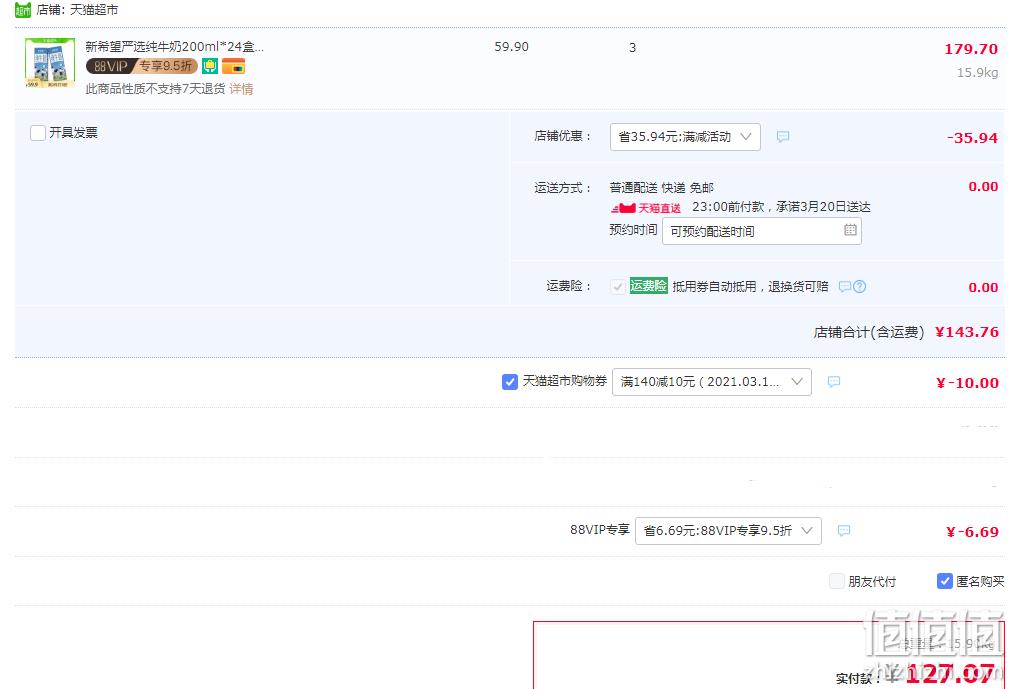Click the comment icon beside the 88VIP专享 dropdown

[844, 531]
